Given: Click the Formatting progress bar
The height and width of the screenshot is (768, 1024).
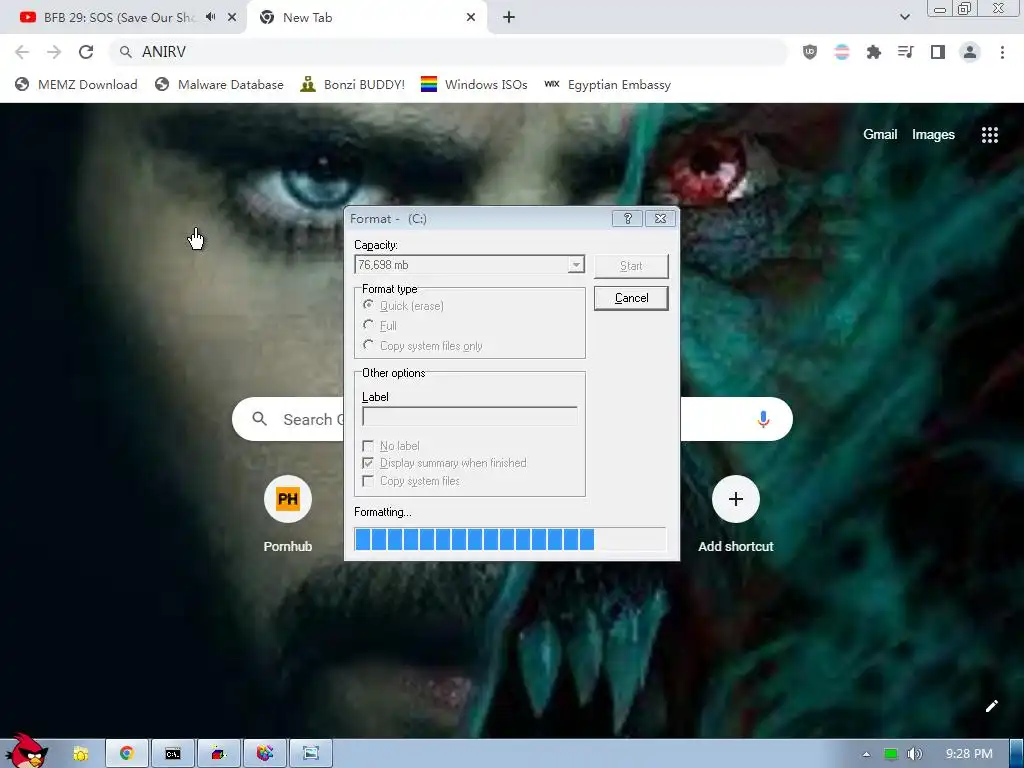Looking at the screenshot, I should click(x=510, y=539).
